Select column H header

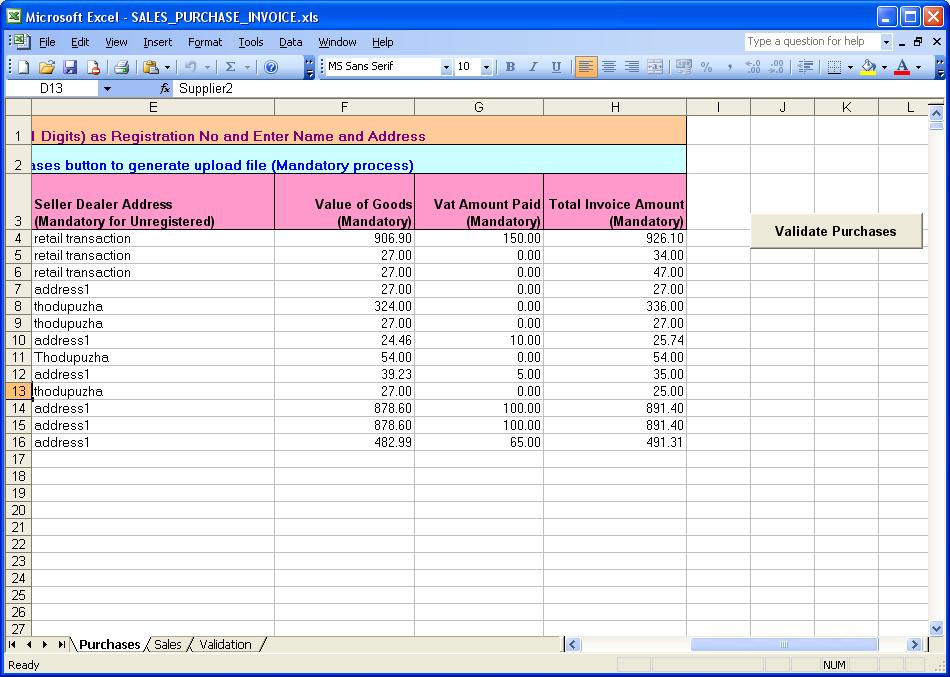click(x=615, y=107)
